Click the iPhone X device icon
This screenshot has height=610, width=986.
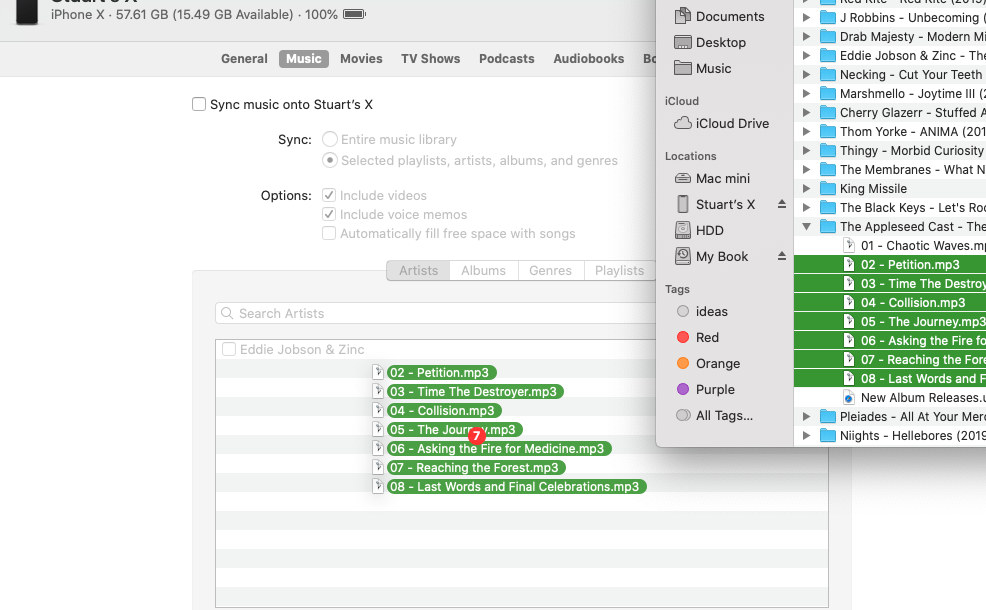(x=26, y=11)
